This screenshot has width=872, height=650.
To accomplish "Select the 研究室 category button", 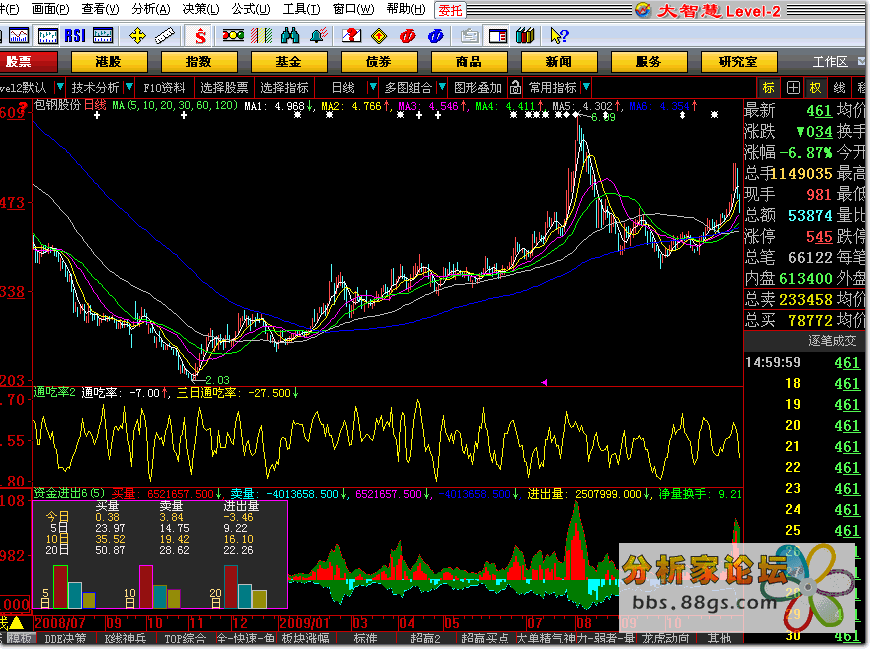I will [740, 62].
